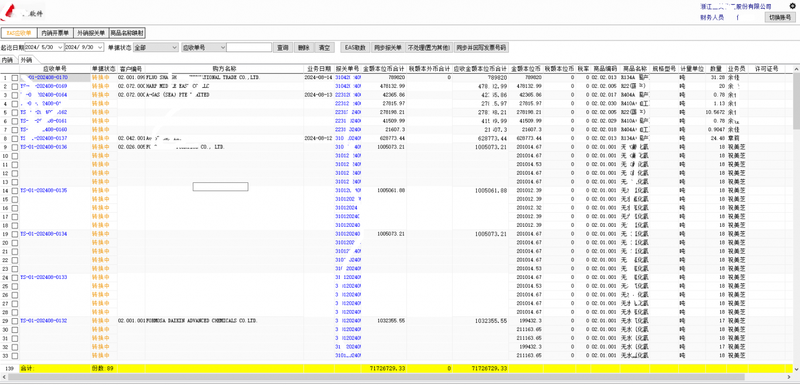Viewport: 800px width, 385px height.
Task: Click the 切换账号 button
Action: [x=780, y=17]
